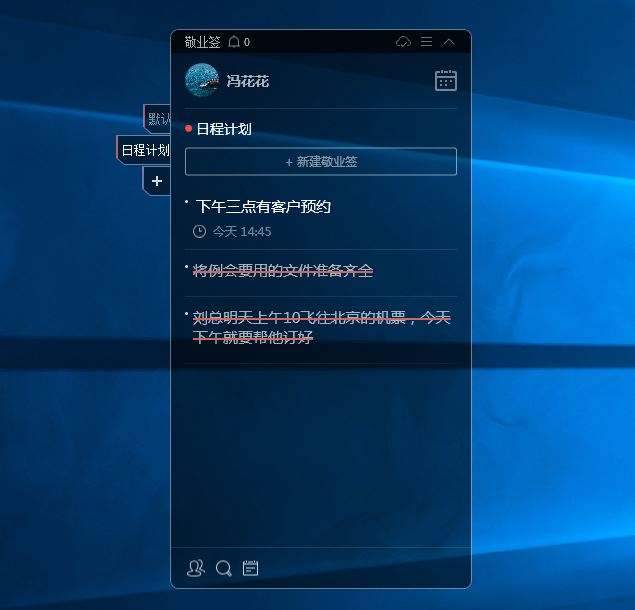Click the search magnifier icon
Image resolution: width=635 pixels, height=610 pixels.
pyautogui.click(x=224, y=568)
